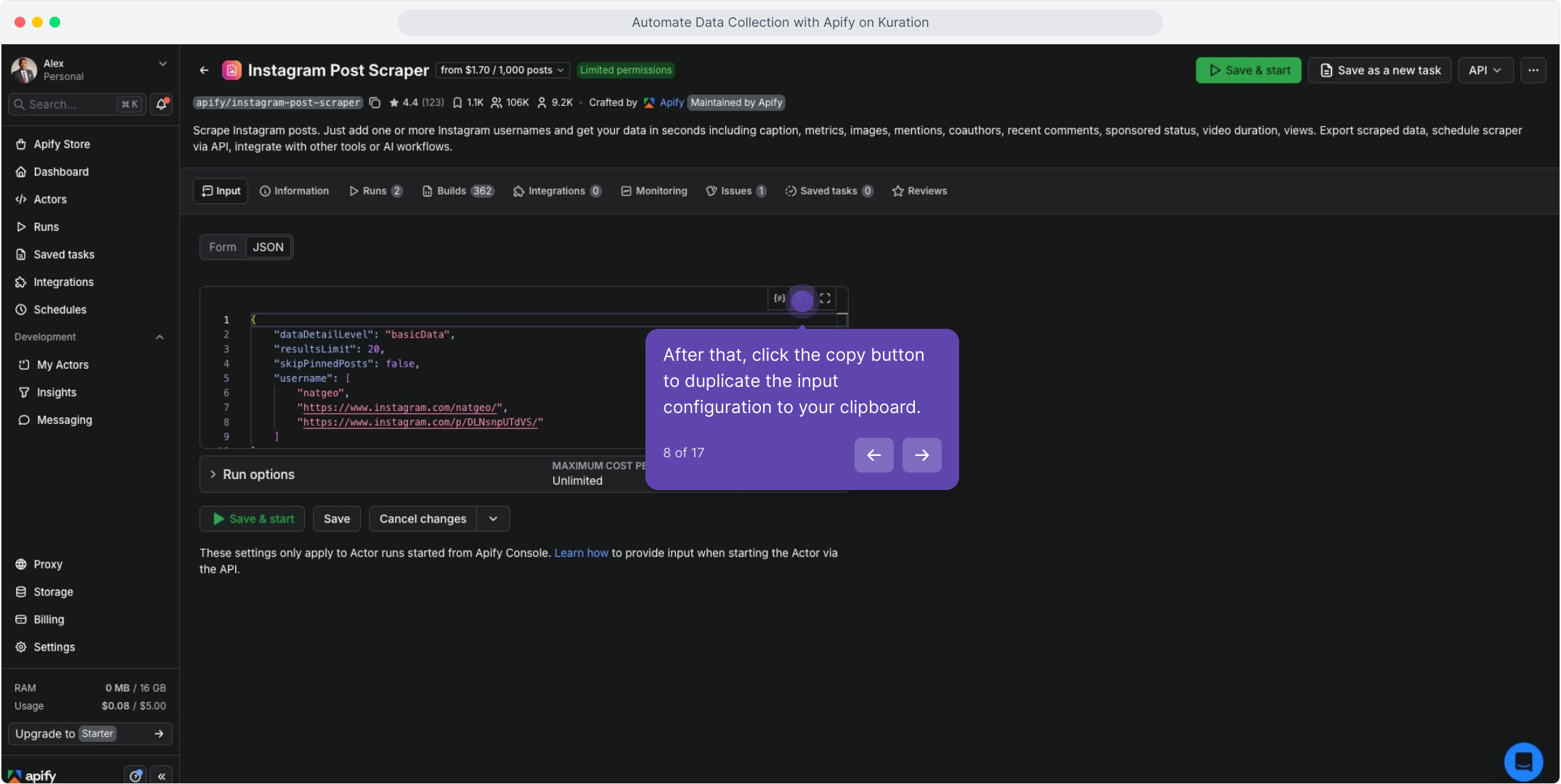Click the back arrow beside Instagram Post Scraper
Image resolution: width=1561 pixels, height=784 pixels.
pyautogui.click(x=204, y=70)
